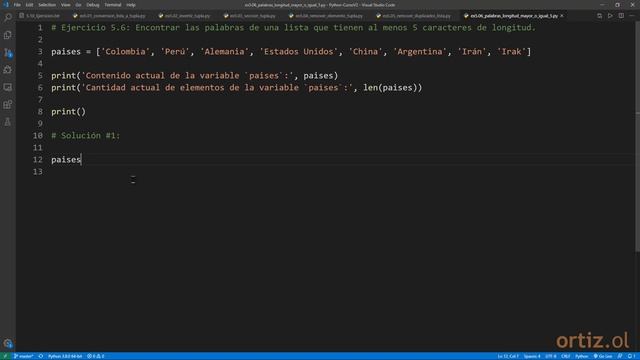Click the word paises on line 12
The width and height of the screenshot is (640, 360).
coord(66,160)
